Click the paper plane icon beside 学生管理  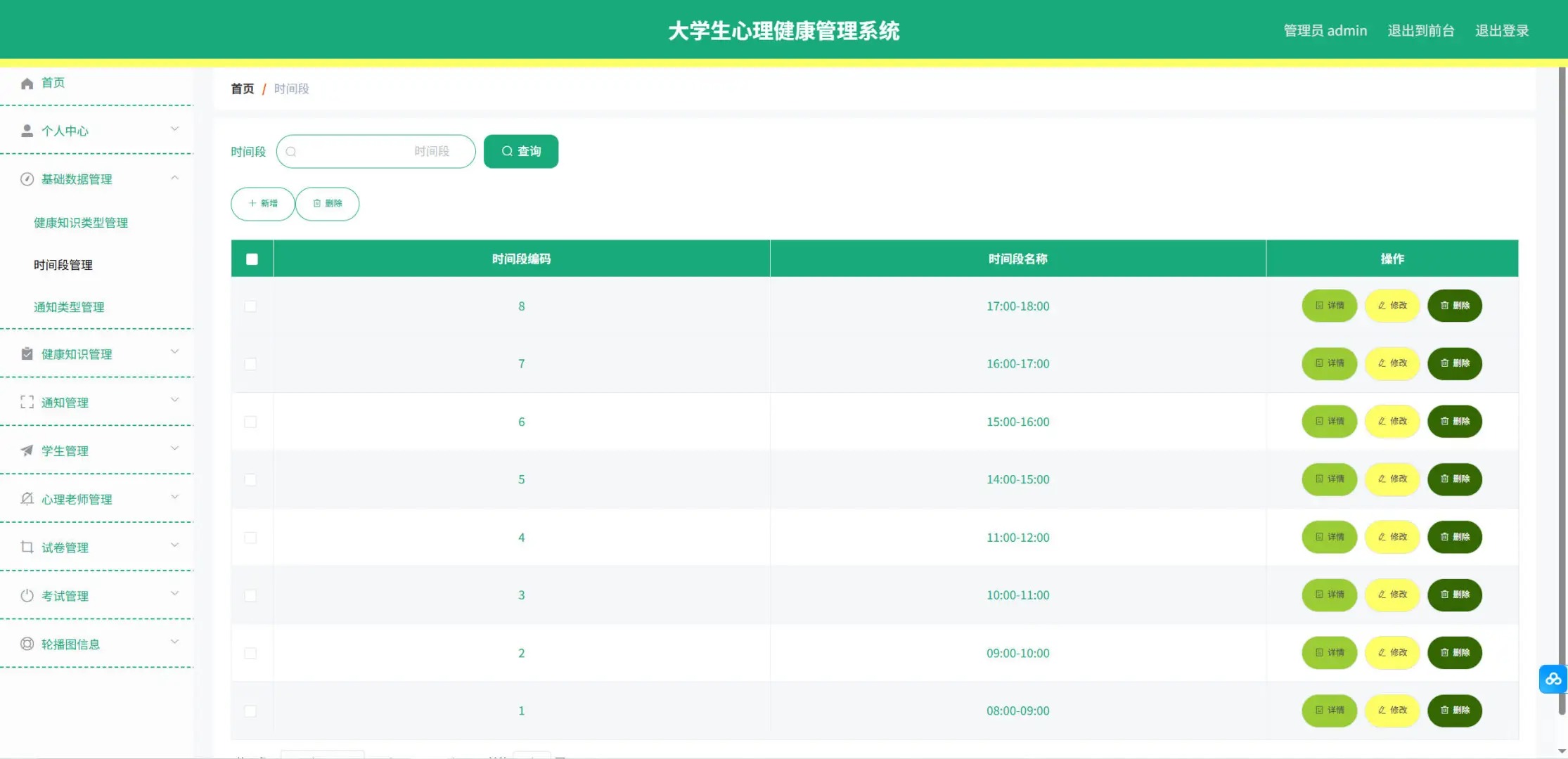(27, 450)
